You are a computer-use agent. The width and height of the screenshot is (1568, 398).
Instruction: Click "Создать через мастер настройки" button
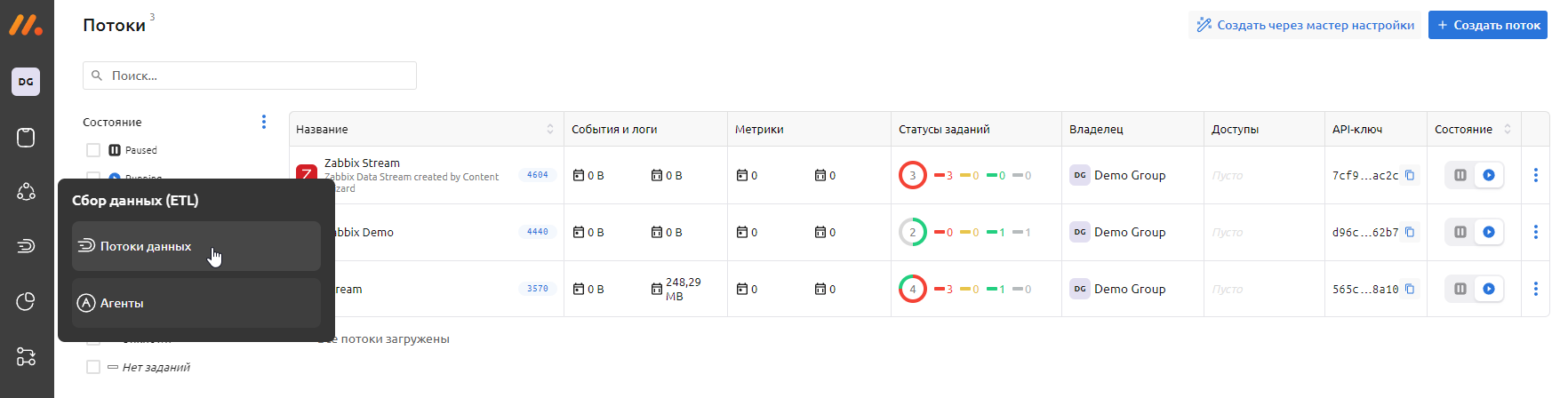(x=1305, y=25)
